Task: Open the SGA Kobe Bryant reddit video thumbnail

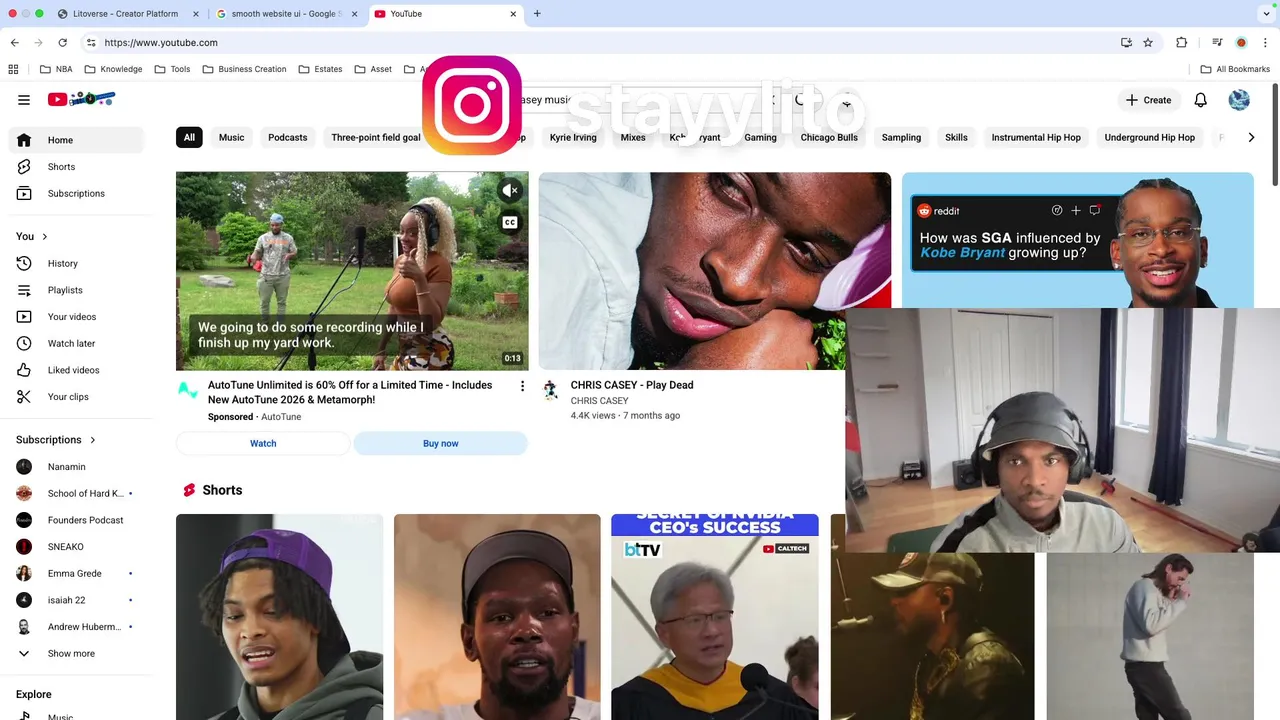Action: pos(1077,240)
